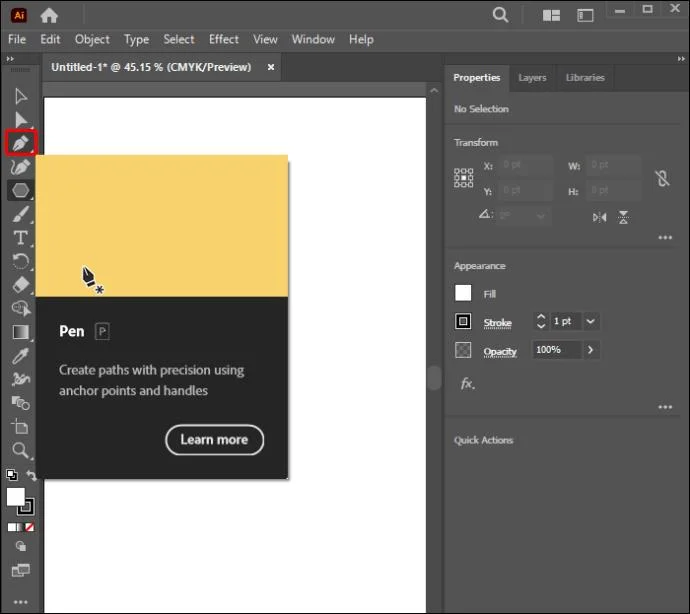
Task: Change the screen mode
Action: [21, 570]
